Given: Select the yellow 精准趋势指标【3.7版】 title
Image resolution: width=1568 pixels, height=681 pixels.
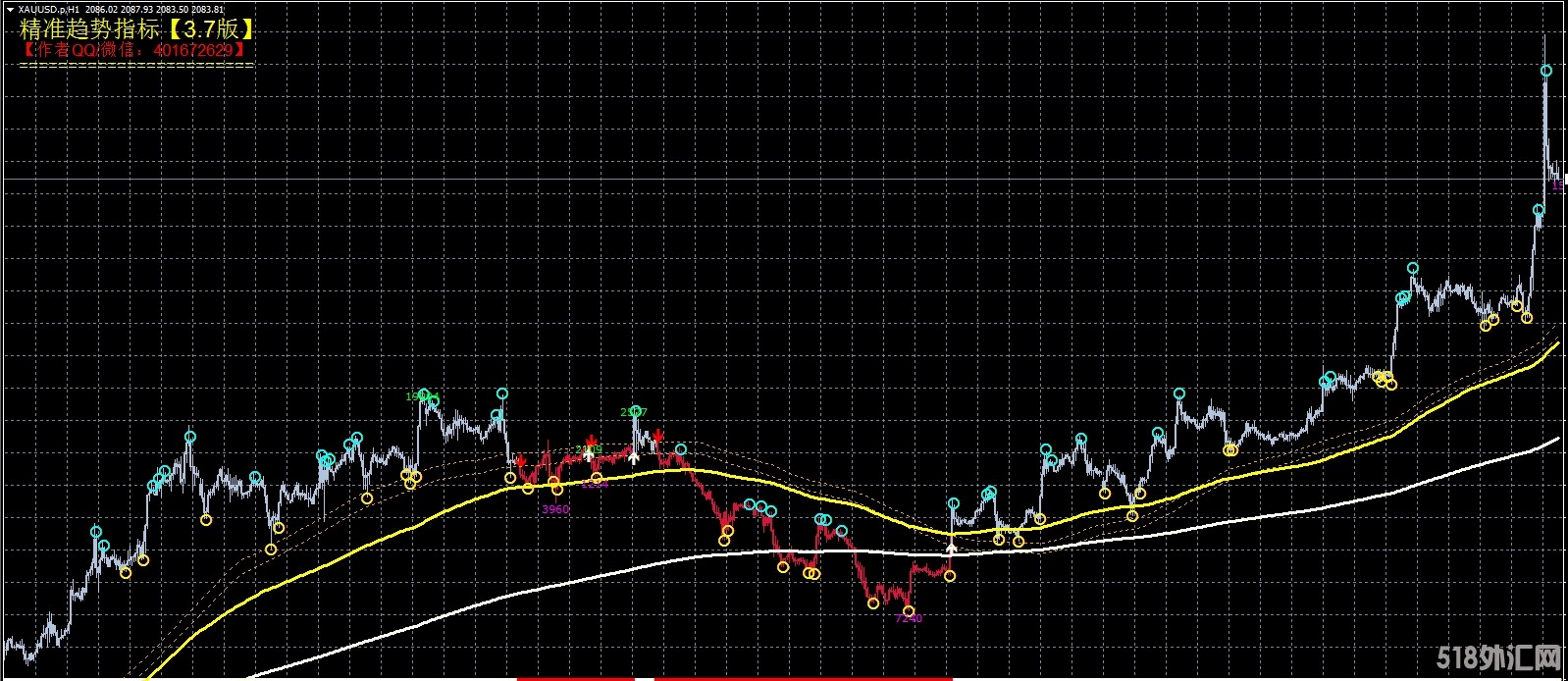Looking at the screenshot, I should 137,28.
